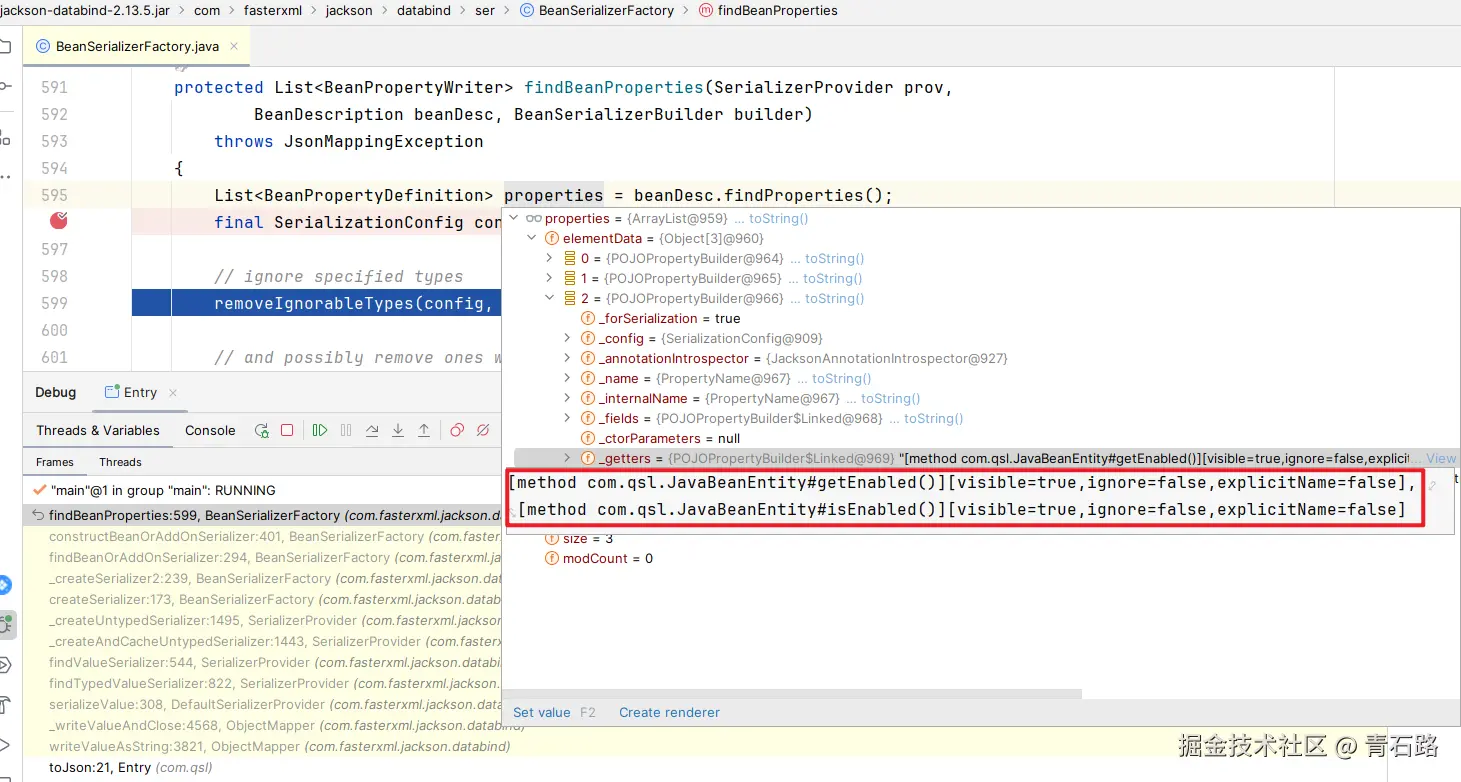The image size is (1461, 782).
Task: Click Create renderer link
Action: pyautogui.click(x=669, y=712)
